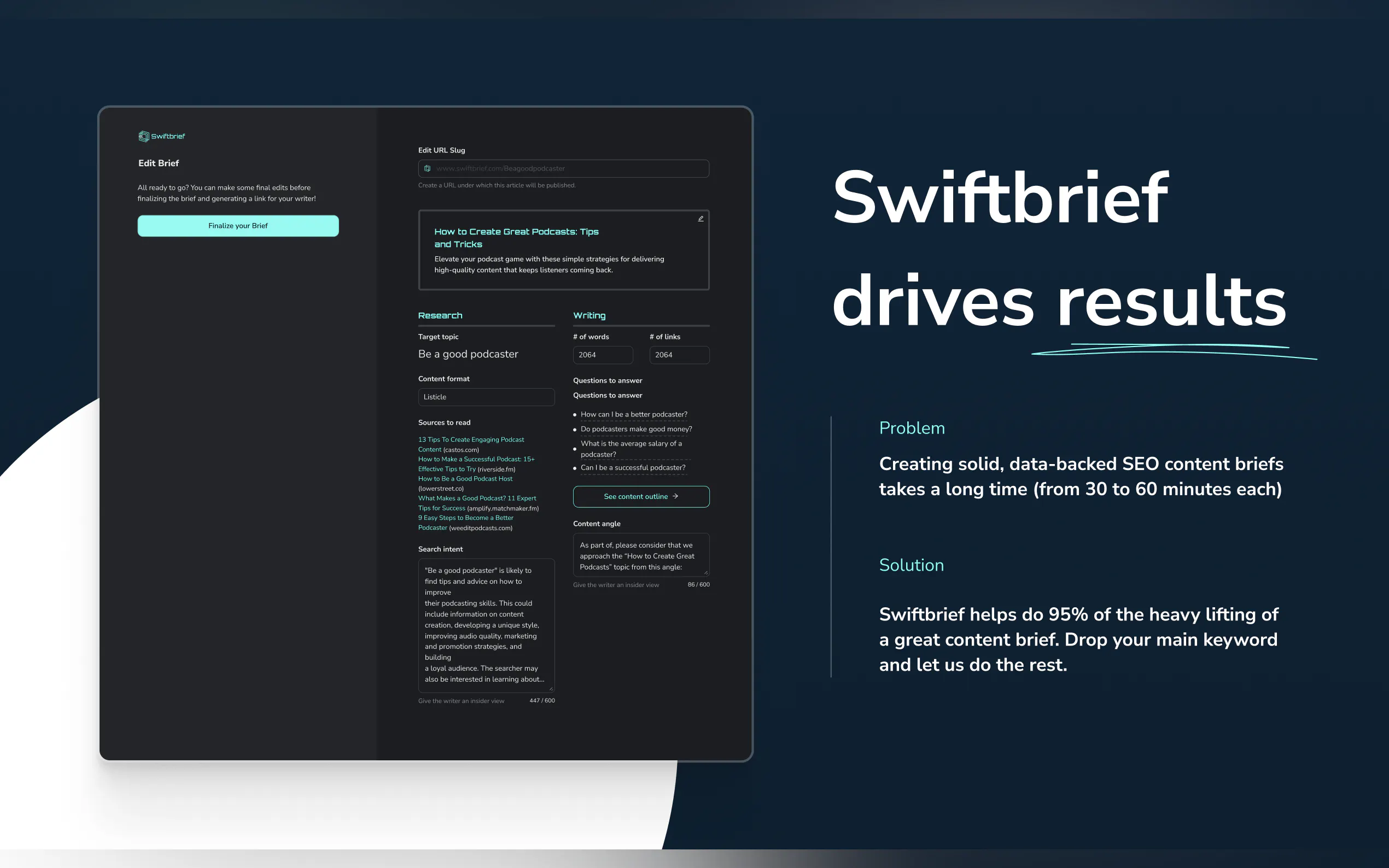Click the arrow icon in See content outline

(x=675, y=496)
